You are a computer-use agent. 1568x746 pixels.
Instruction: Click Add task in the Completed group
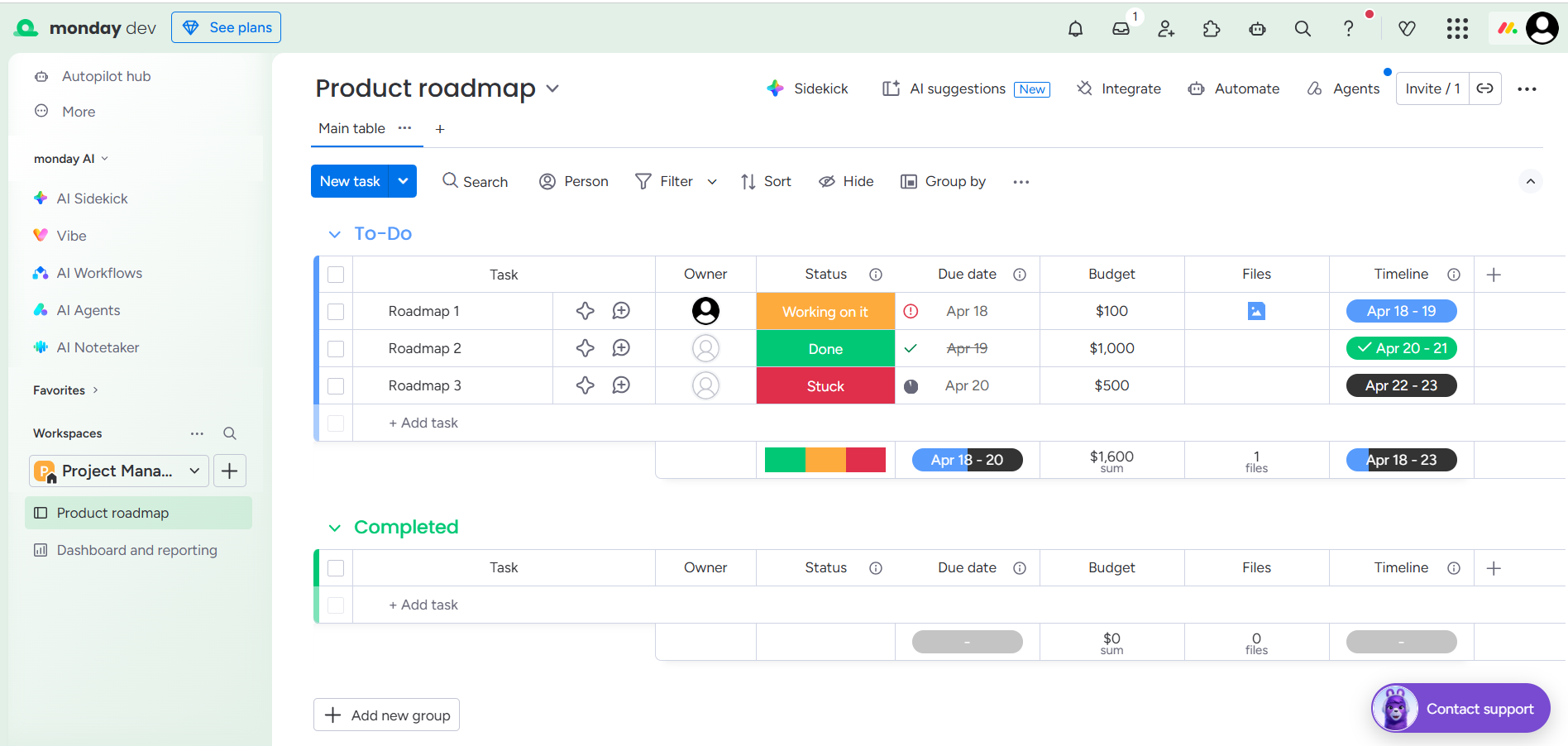423,605
